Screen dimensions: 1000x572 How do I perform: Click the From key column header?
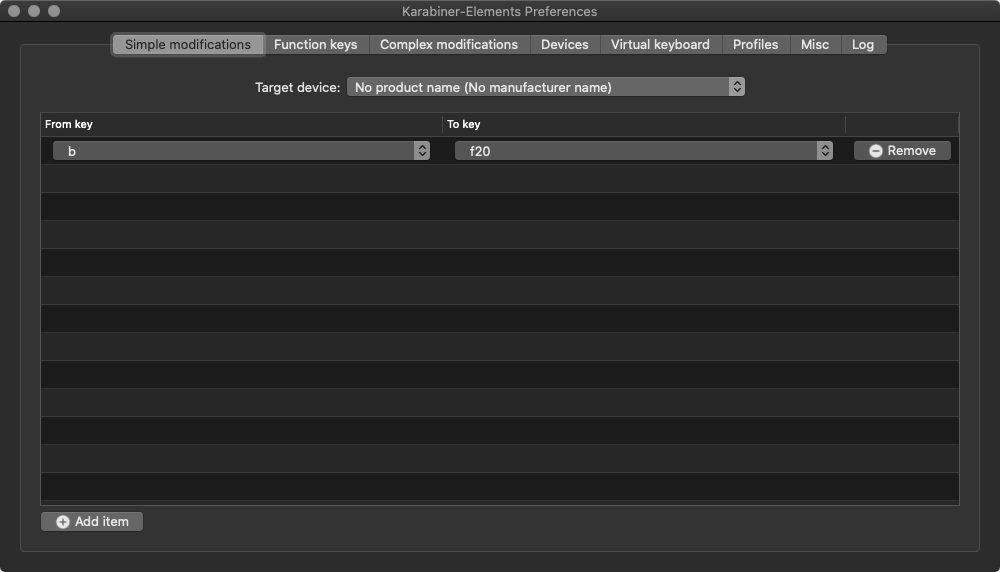241,124
